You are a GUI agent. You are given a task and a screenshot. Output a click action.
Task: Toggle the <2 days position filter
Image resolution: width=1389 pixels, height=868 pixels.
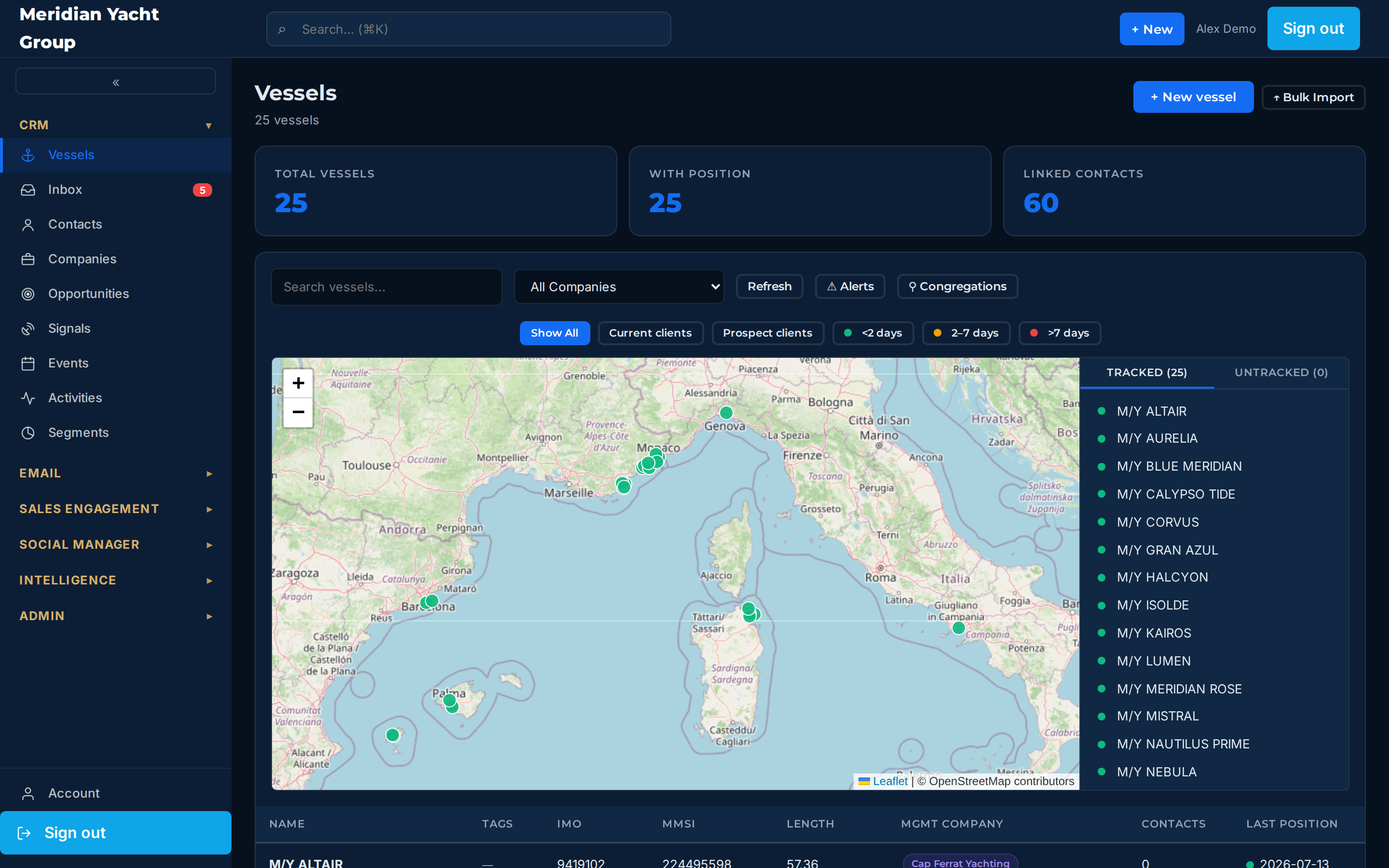click(873, 333)
